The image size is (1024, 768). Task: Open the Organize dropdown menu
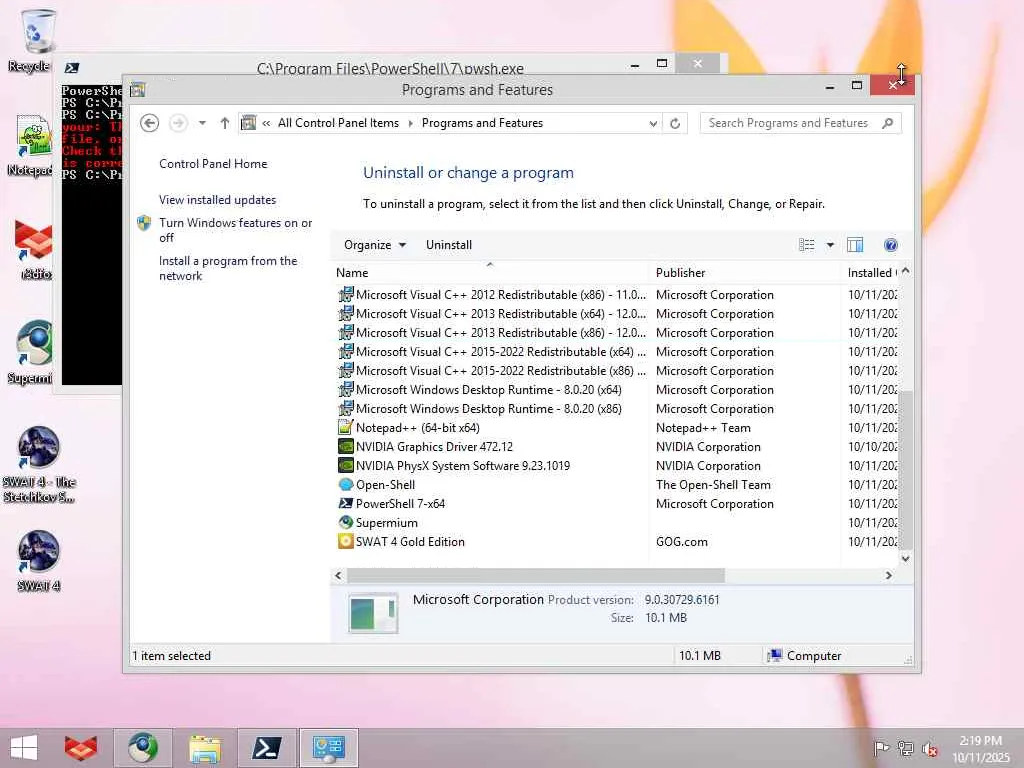pyautogui.click(x=375, y=245)
